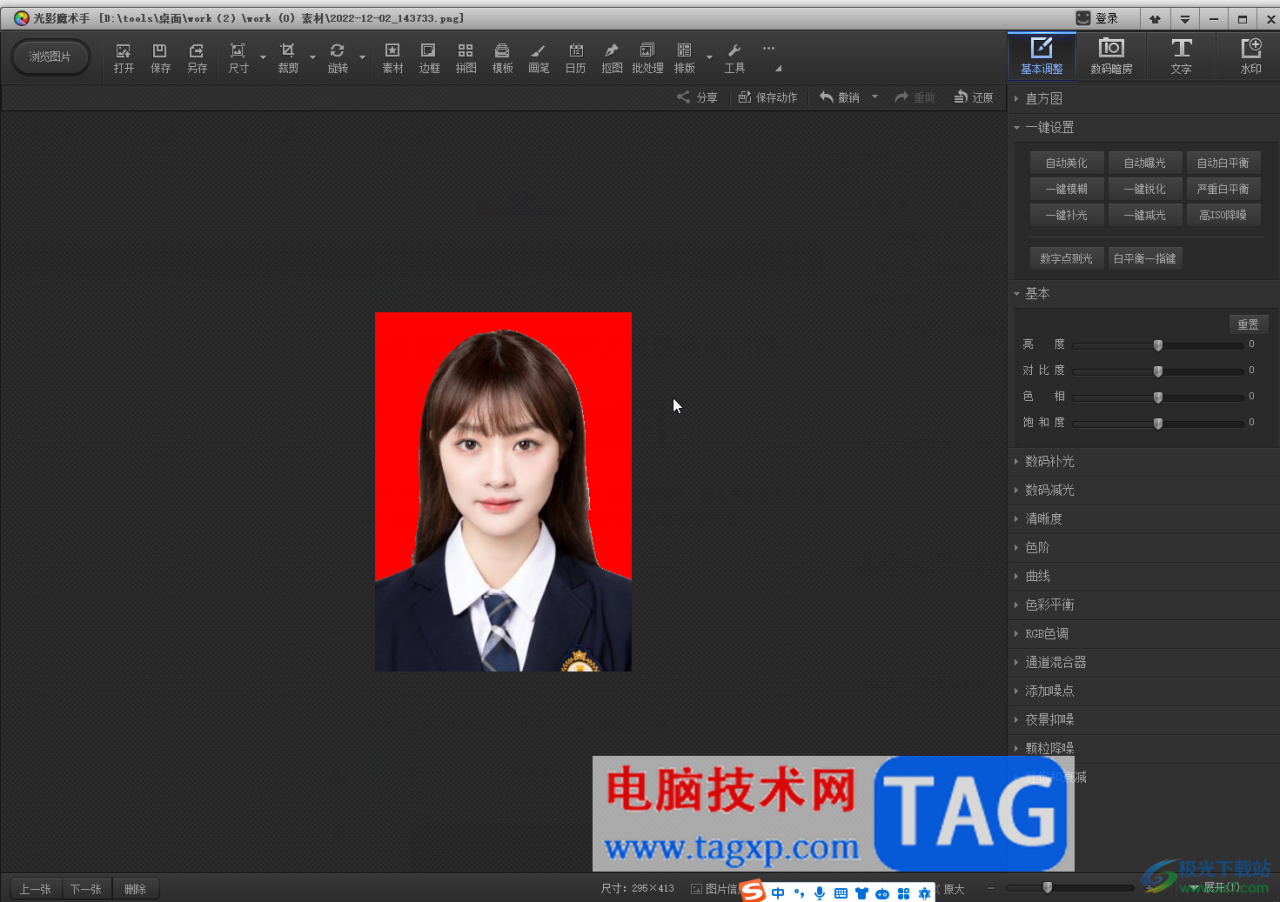Adjust the 亮度 brightness slider
The width and height of the screenshot is (1280, 902).
click(1158, 345)
